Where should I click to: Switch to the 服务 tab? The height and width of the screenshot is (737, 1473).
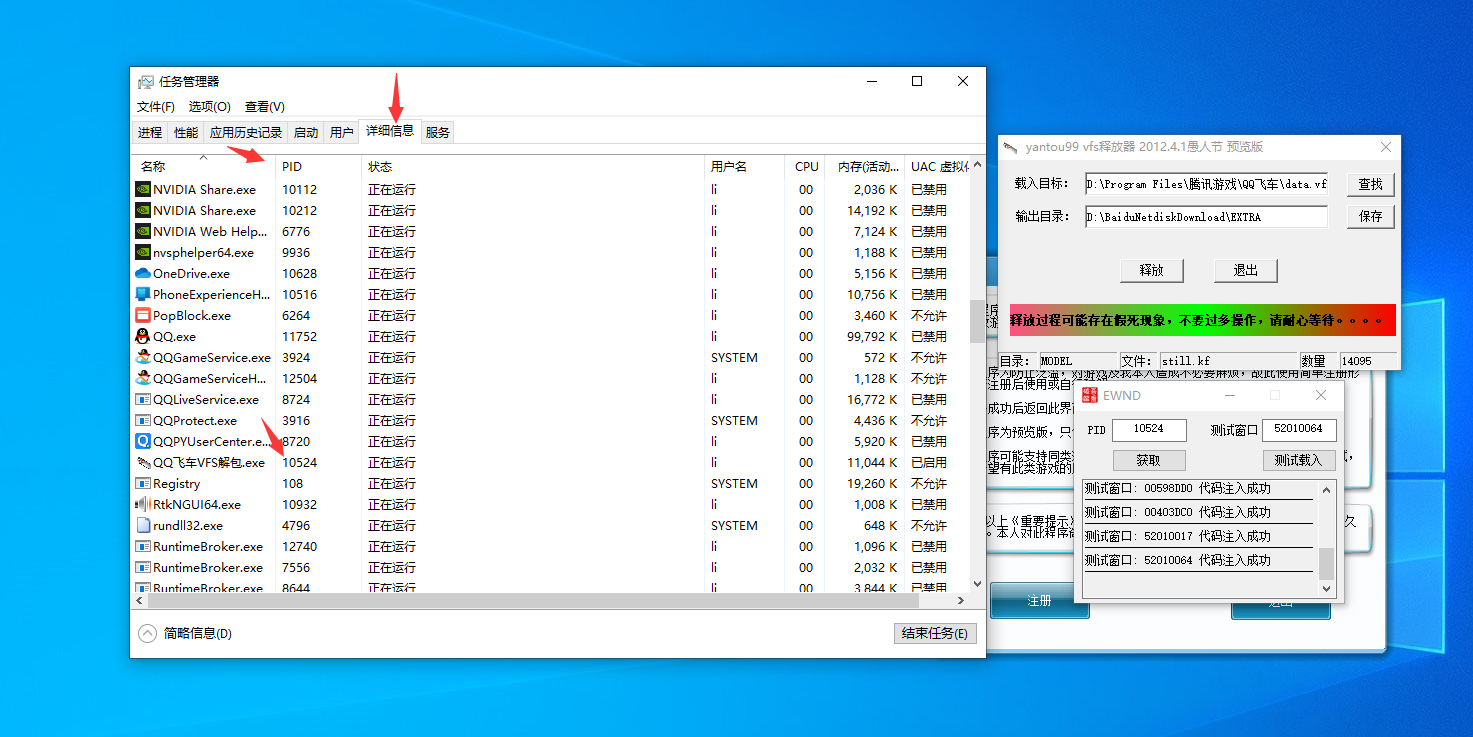tap(438, 132)
